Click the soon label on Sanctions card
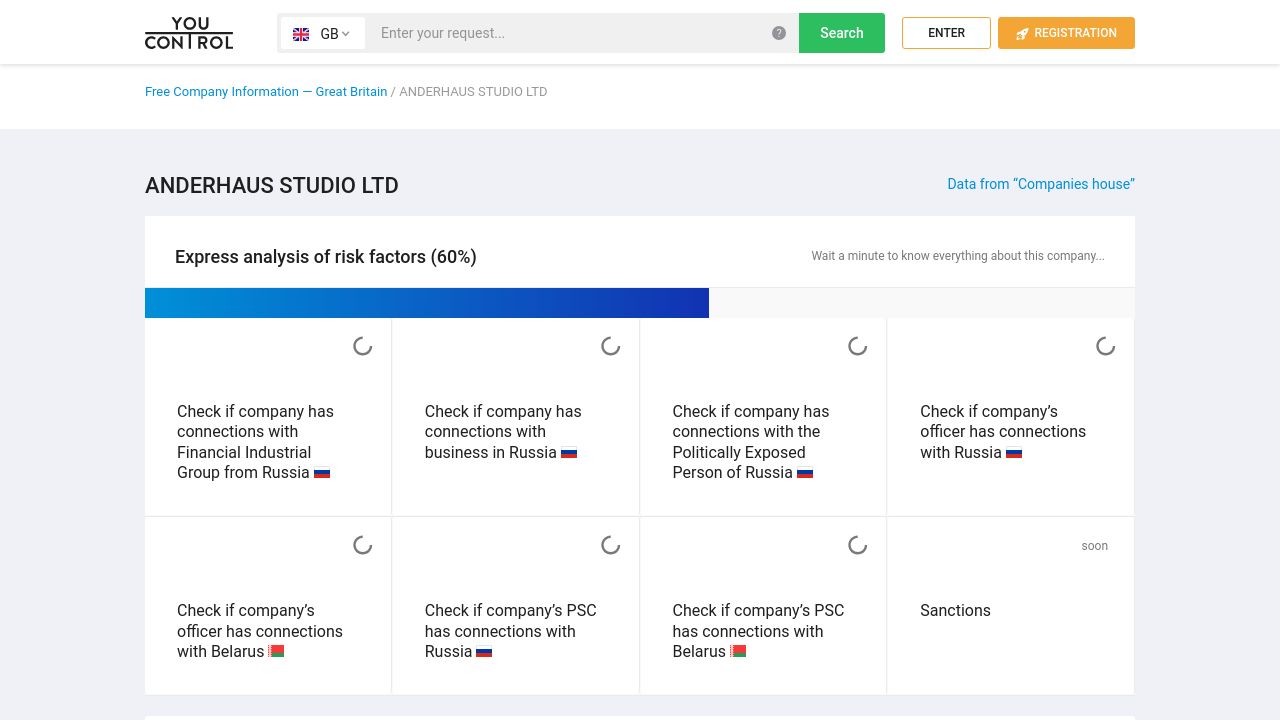 click(x=1095, y=546)
